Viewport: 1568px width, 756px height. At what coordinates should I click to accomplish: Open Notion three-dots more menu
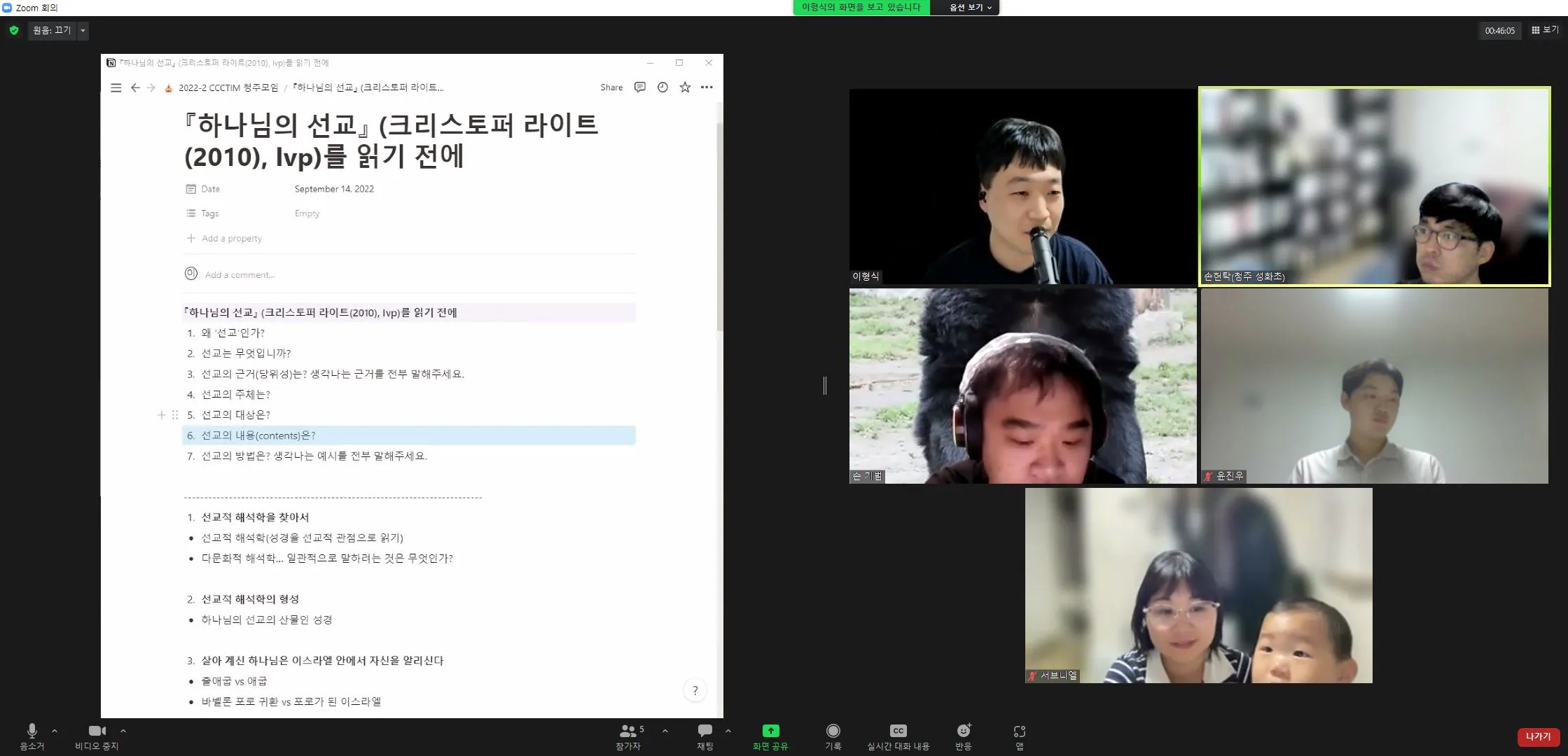coord(707,87)
